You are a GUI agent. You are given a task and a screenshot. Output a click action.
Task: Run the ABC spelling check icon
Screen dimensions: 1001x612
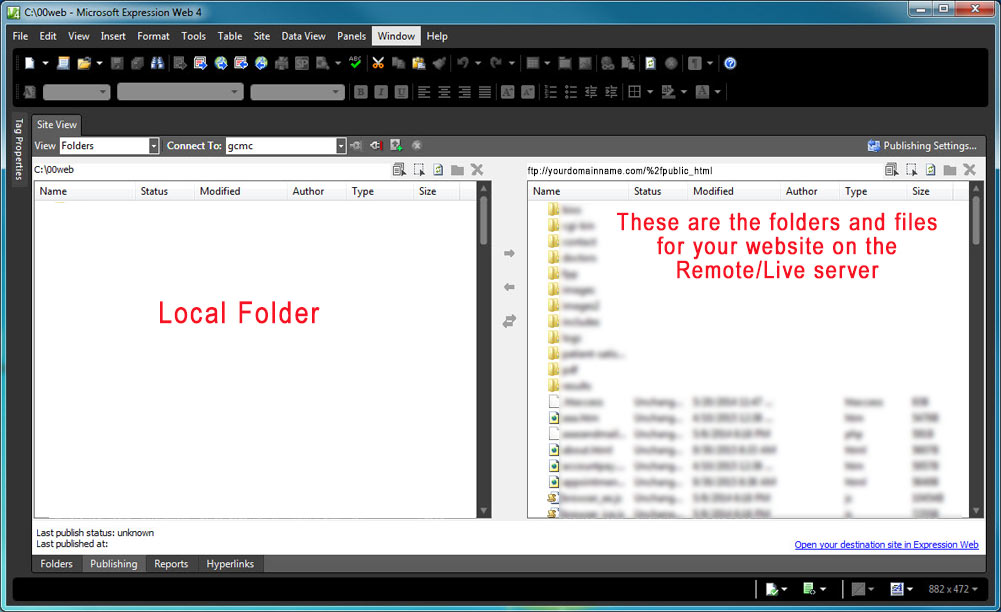356,63
